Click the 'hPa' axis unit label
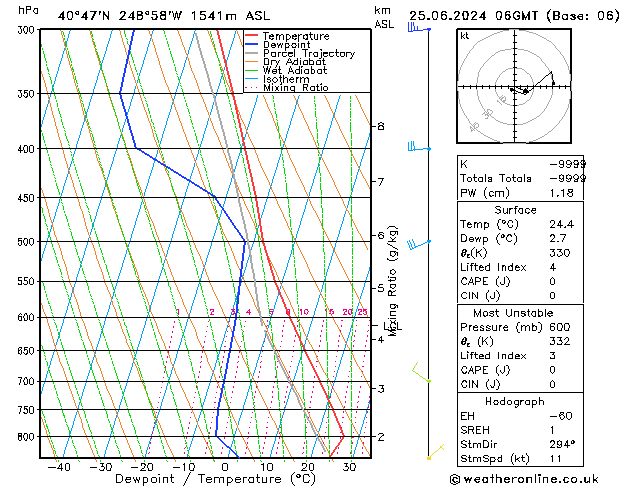 click(x=28, y=10)
